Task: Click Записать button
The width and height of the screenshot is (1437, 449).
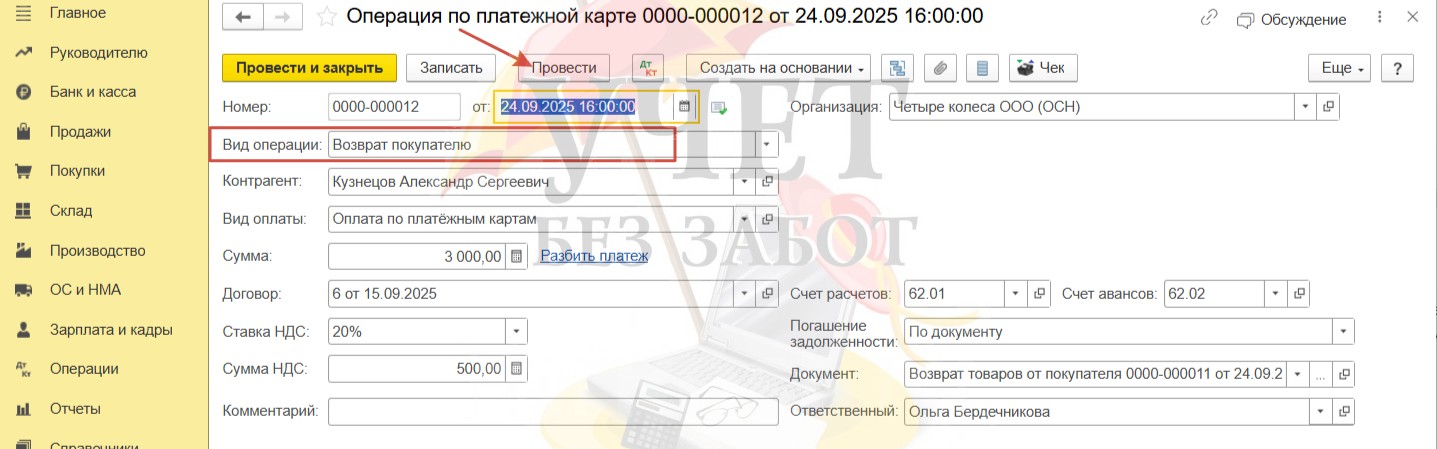Action: [x=451, y=68]
